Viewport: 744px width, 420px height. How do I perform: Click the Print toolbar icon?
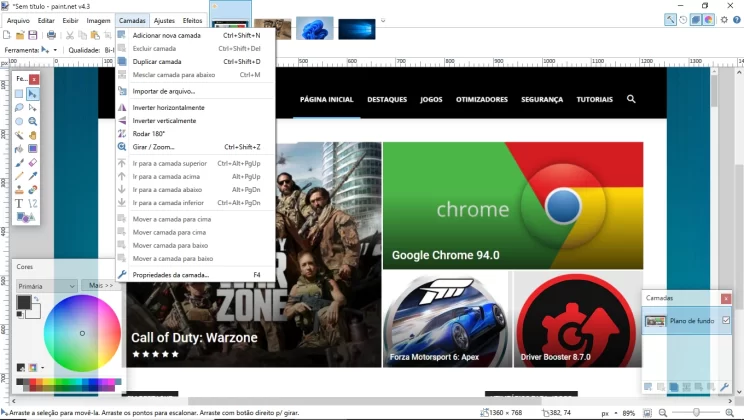coord(51,35)
